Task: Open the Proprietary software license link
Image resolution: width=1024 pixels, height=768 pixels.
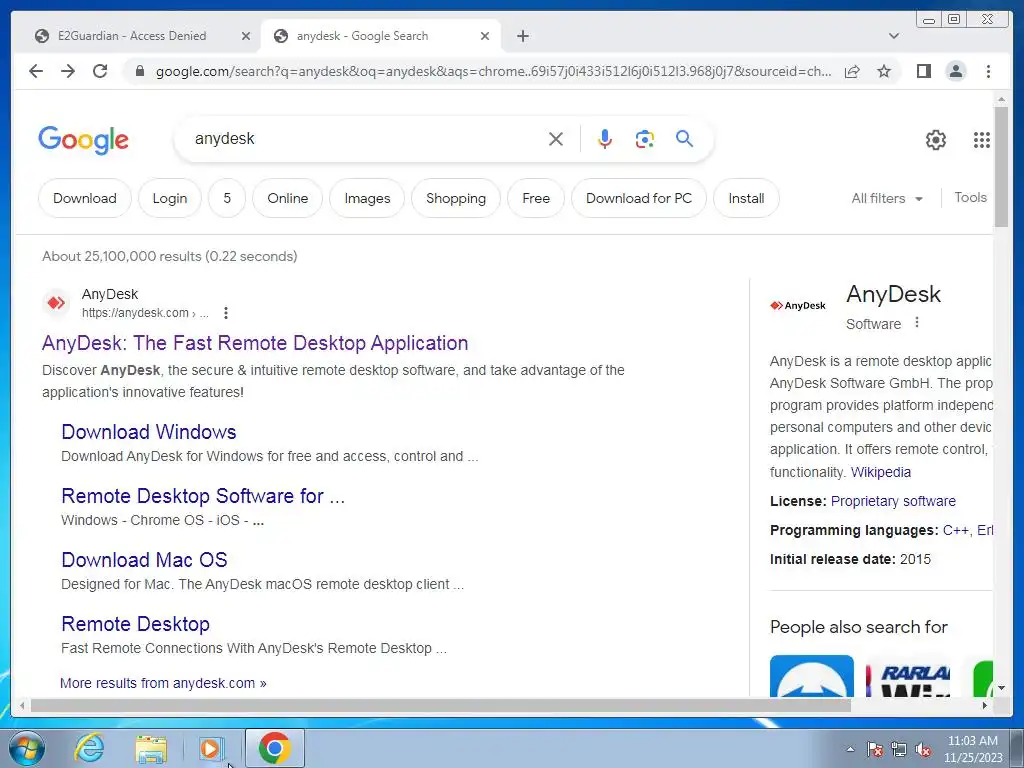Action: [x=893, y=501]
